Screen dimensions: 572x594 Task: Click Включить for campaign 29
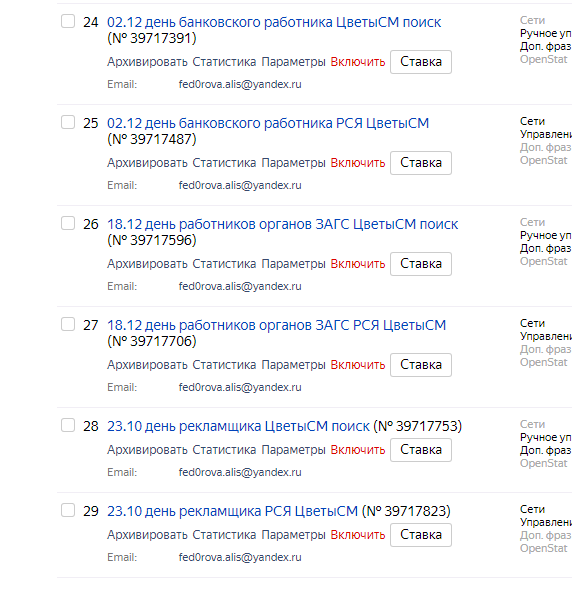[x=358, y=535]
